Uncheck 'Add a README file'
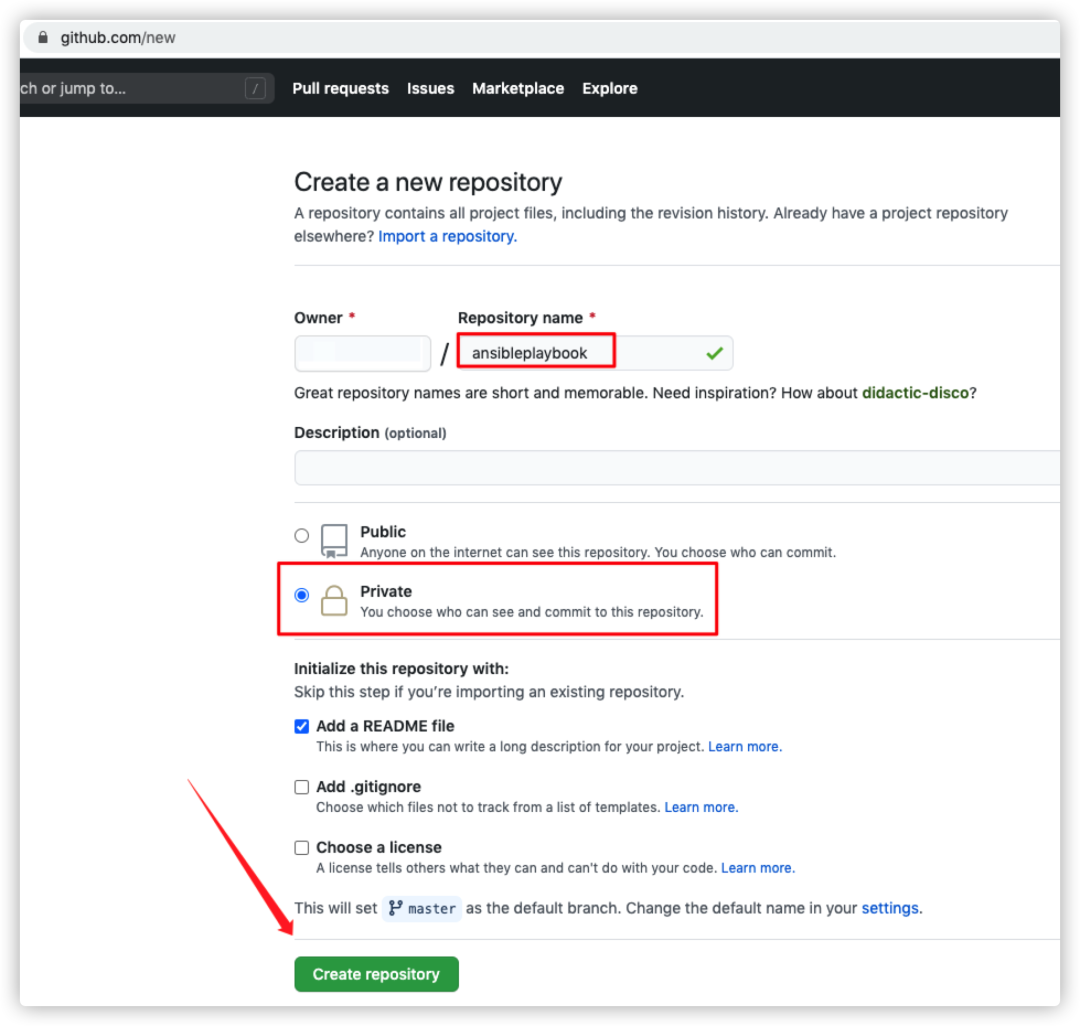This screenshot has width=1080, height=1026. pos(301,726)
